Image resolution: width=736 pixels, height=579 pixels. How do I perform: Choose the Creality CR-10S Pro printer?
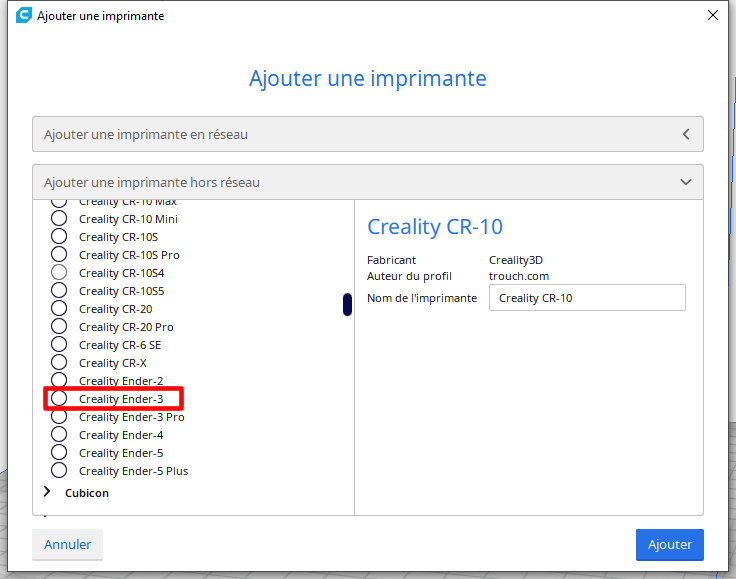coord(59,254)
